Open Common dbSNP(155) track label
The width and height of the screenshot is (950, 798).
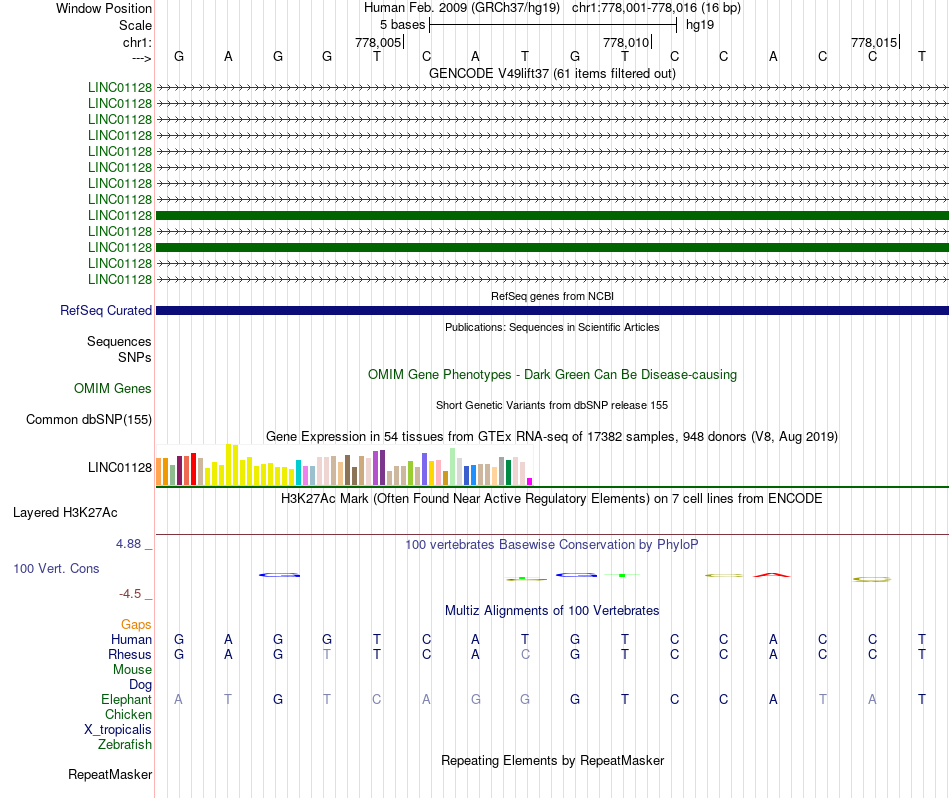click(x=89, y=420)
